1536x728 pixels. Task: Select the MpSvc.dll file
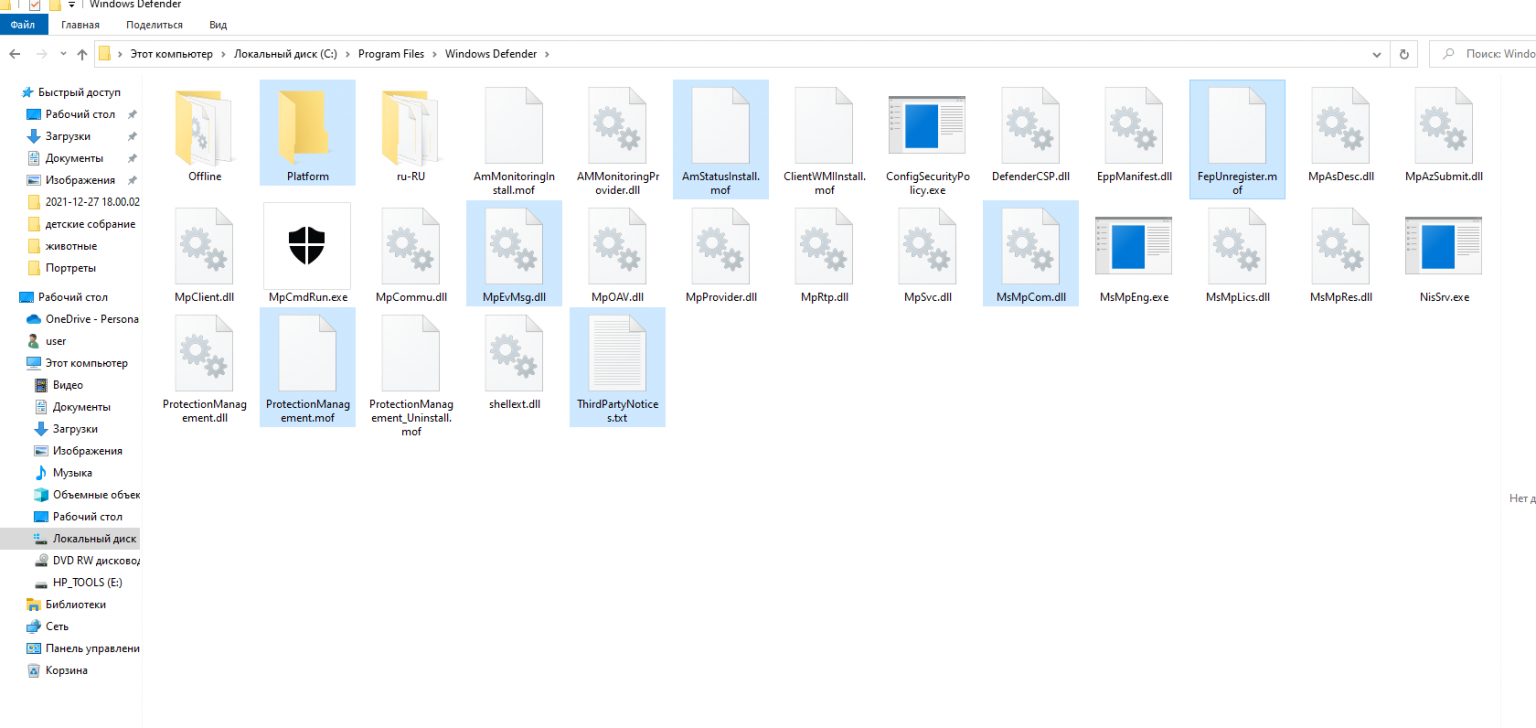pyautogui.click(x=928, y=254)
